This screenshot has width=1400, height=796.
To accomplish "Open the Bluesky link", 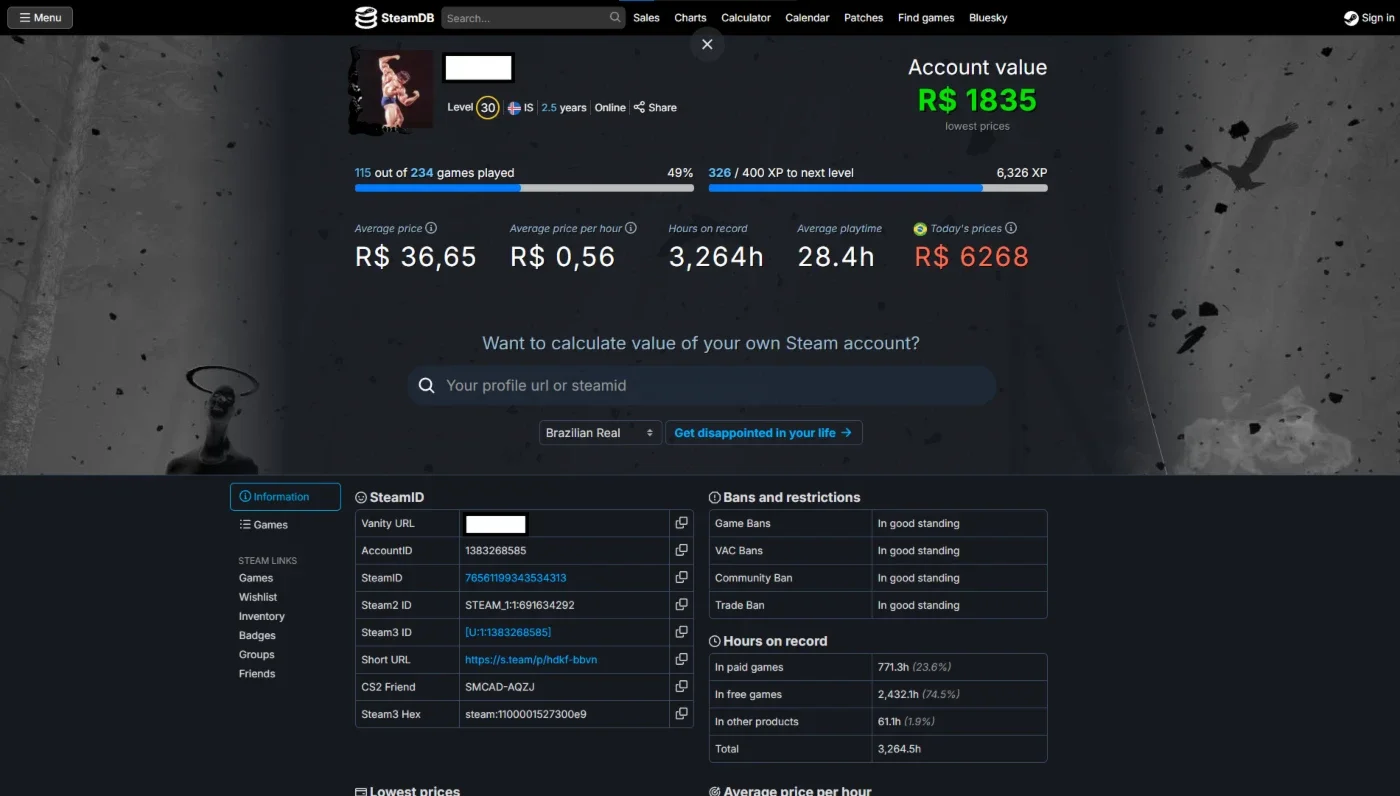I will 988,18.
